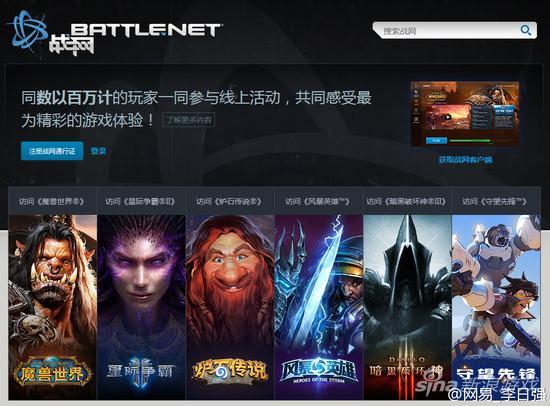
Task: Select the 访问《守望先锋》 tab
Action: pos(496,201)
